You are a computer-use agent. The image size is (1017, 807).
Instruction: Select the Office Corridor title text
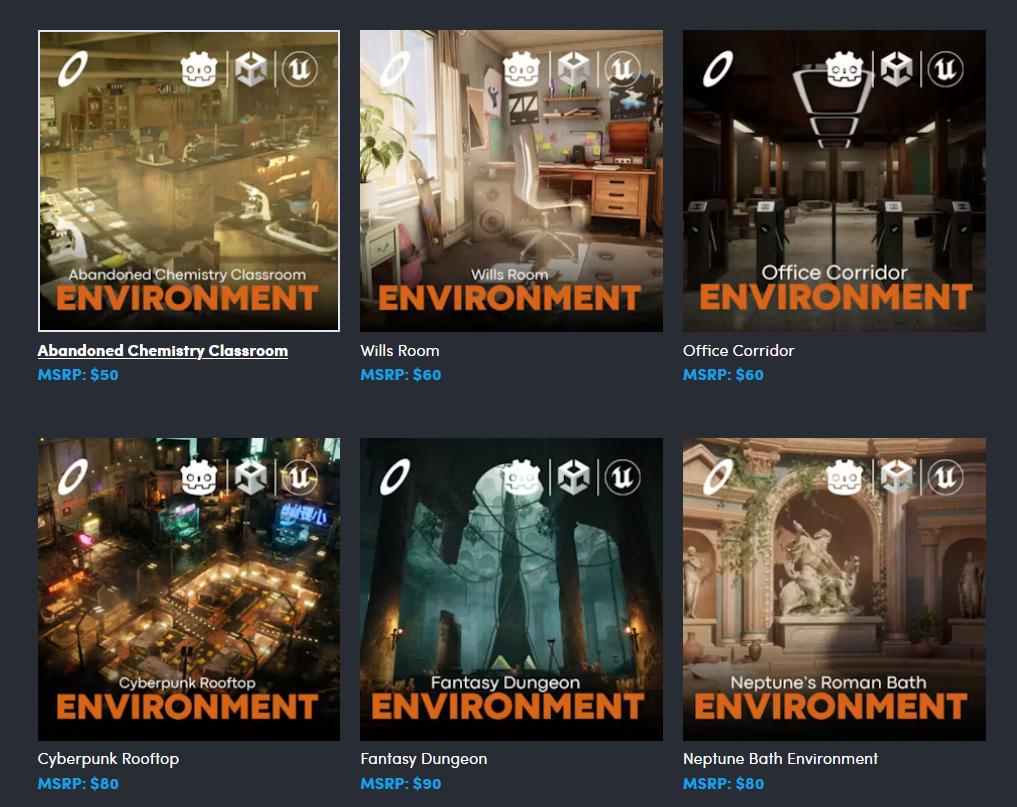pos(738,351)
